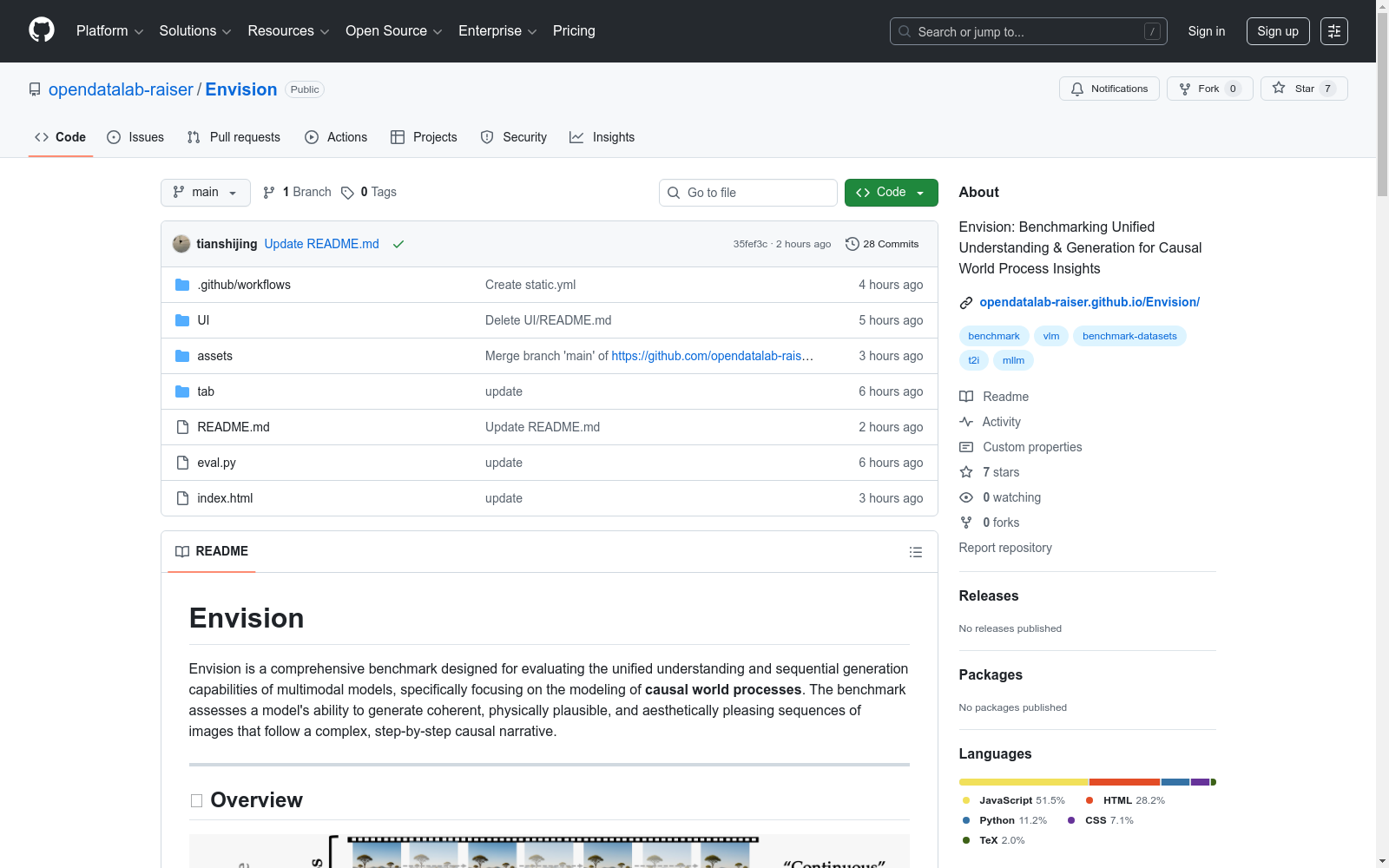Open the README outline list icon
The height and width of the screenshot is (868, 1389).
915,552
